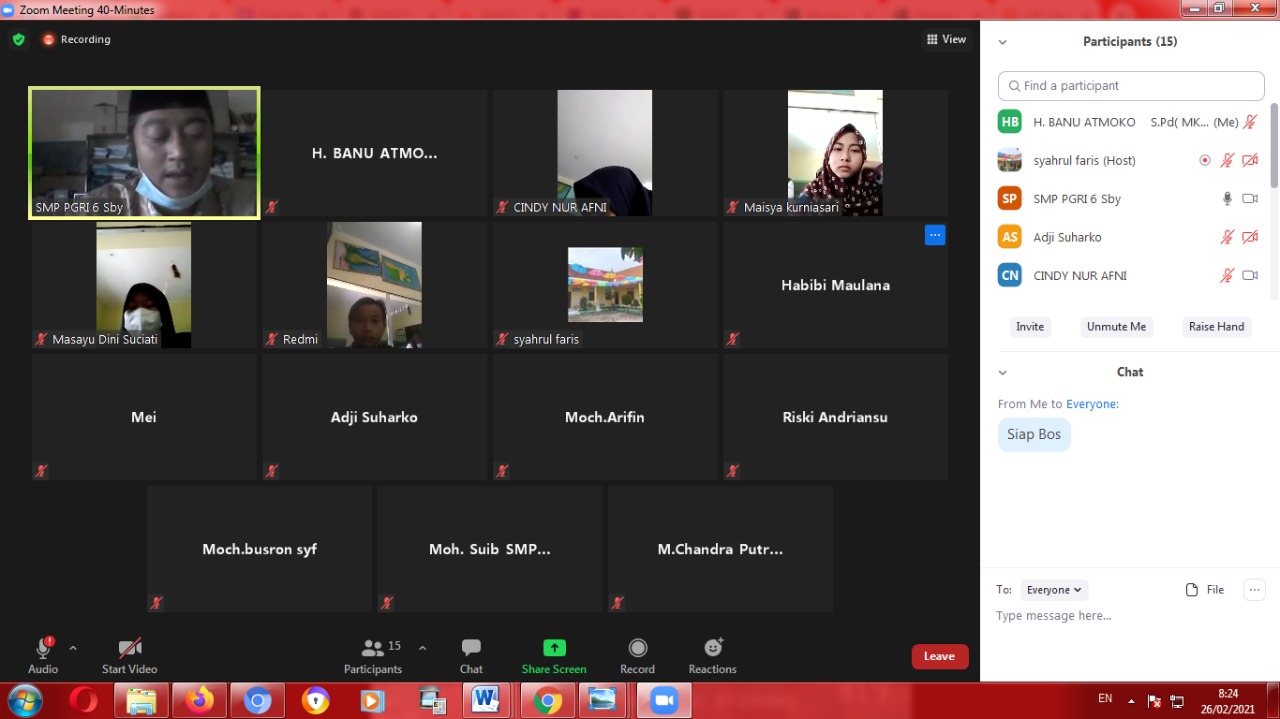The width and height of the screenshot is (1280, 719).
Task: Click the Moch.busron syf participant tile name
Action: pyautogui.click(x=259, y=549)
